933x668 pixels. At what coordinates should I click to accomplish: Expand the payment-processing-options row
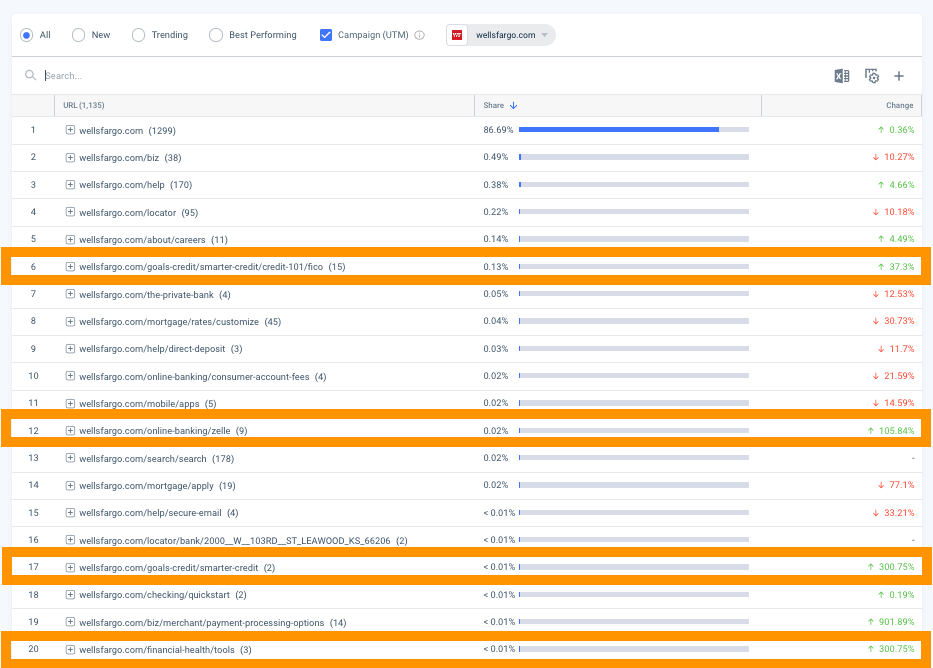pos(70,622)
